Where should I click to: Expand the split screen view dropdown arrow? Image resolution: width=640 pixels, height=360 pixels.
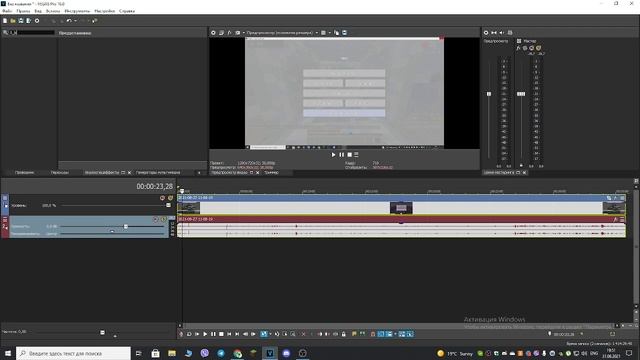[244, 33]
